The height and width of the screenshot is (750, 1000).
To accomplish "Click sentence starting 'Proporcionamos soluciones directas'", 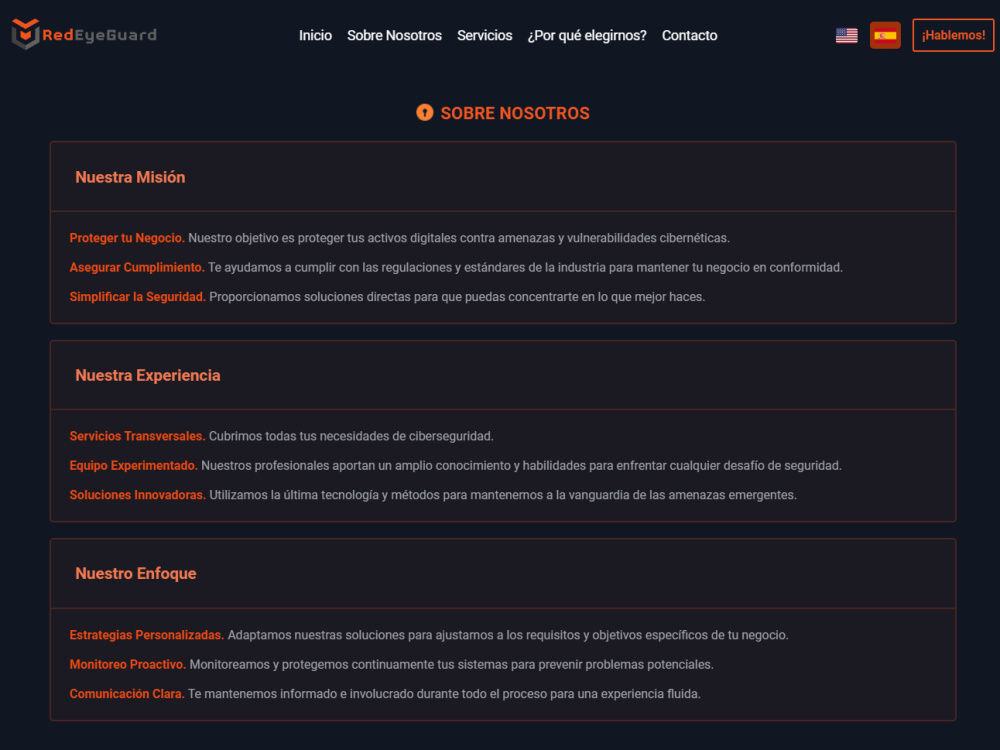I will click(457, 297).
